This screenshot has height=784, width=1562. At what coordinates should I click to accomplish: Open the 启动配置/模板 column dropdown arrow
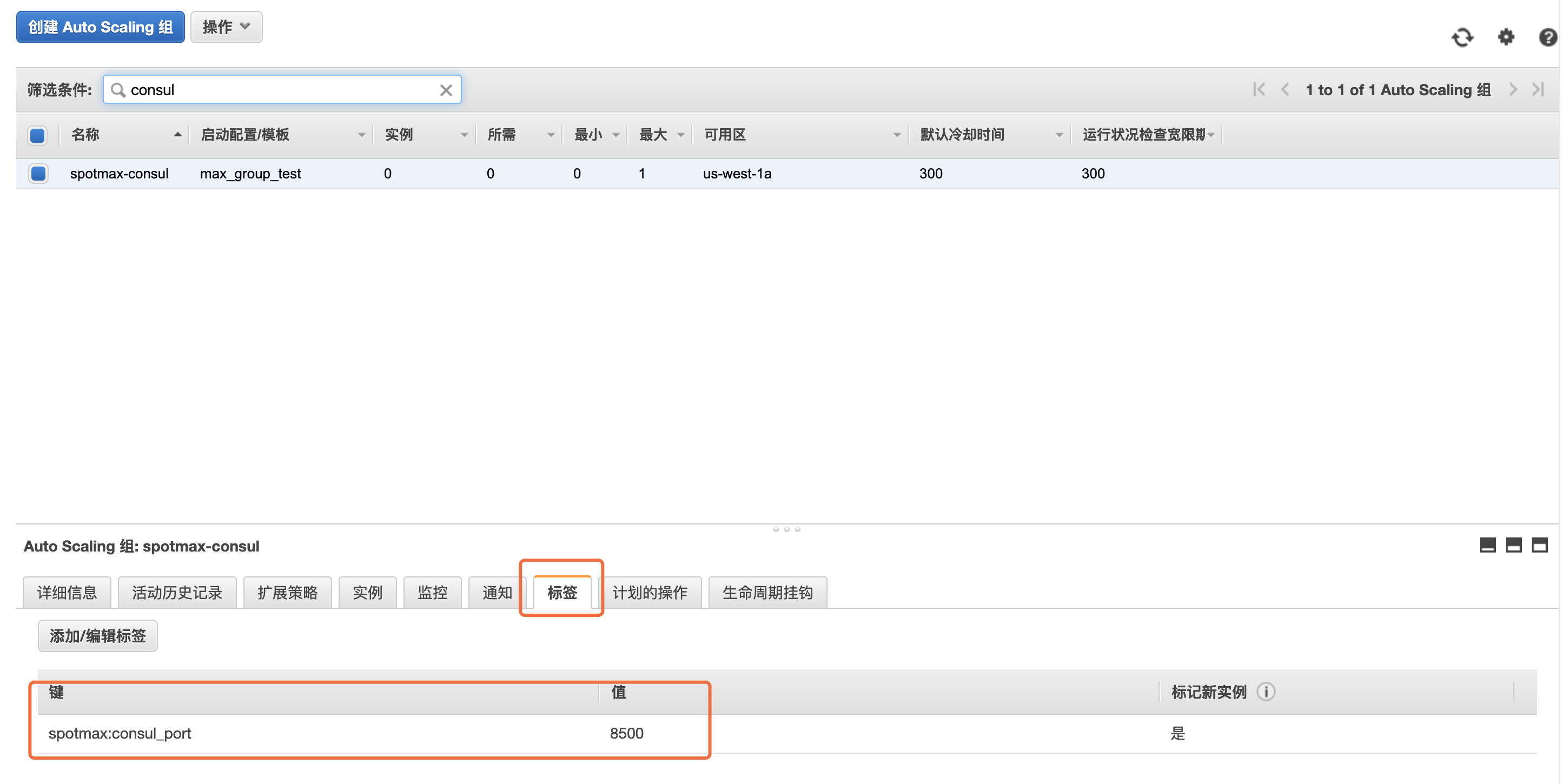(x=361, y=135)
